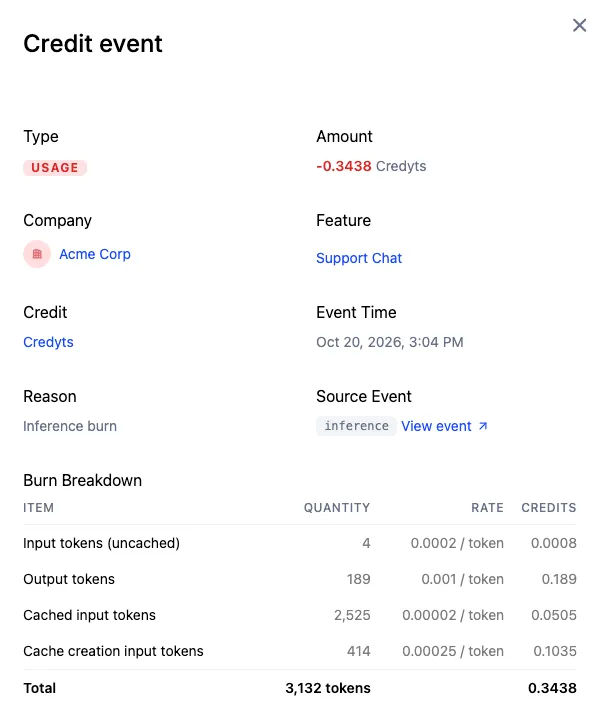
Task: Click the USAGE type badge
Action: (x=55, y=168)
